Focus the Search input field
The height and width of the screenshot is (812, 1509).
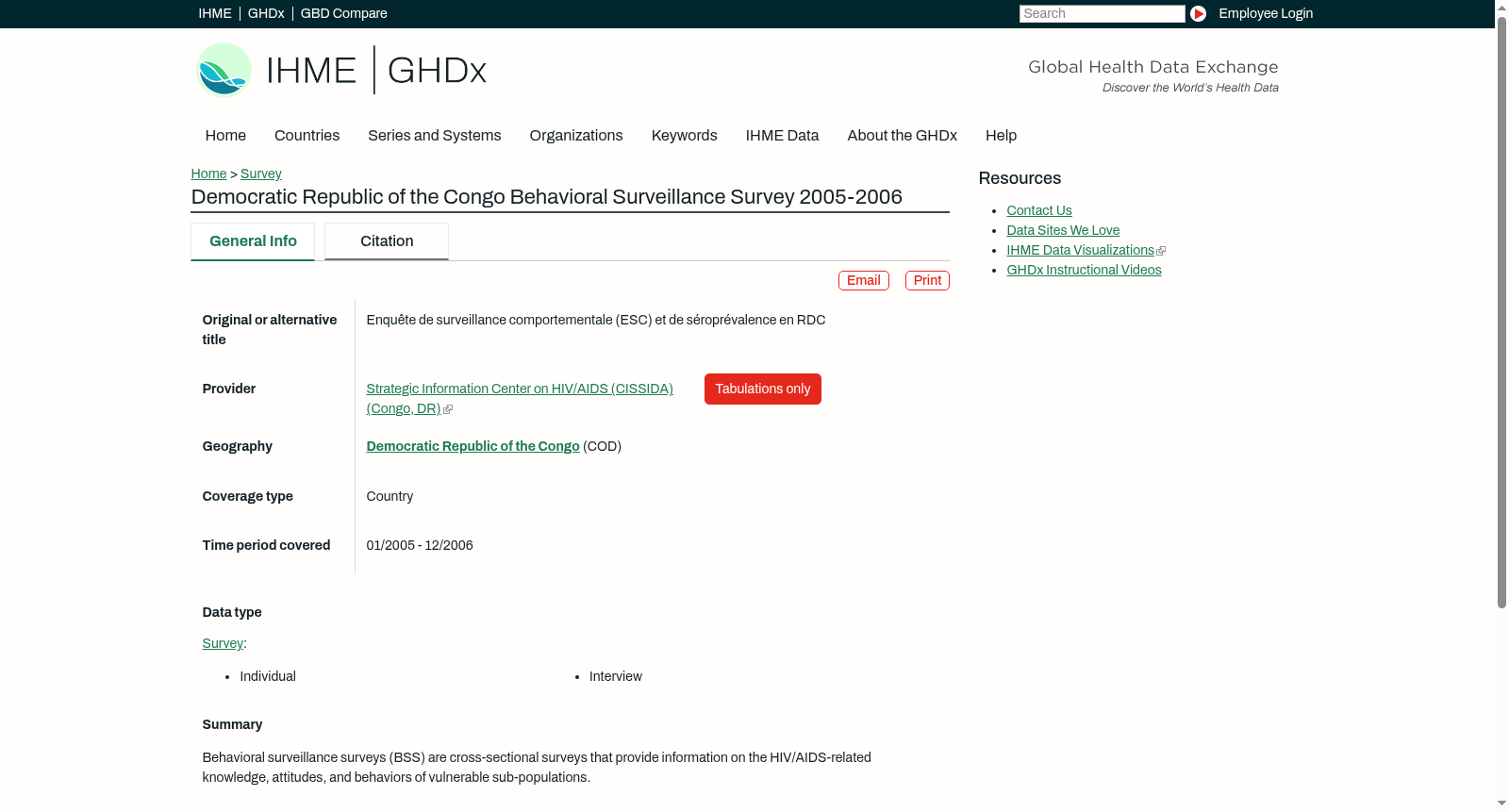coord(1102,13)
